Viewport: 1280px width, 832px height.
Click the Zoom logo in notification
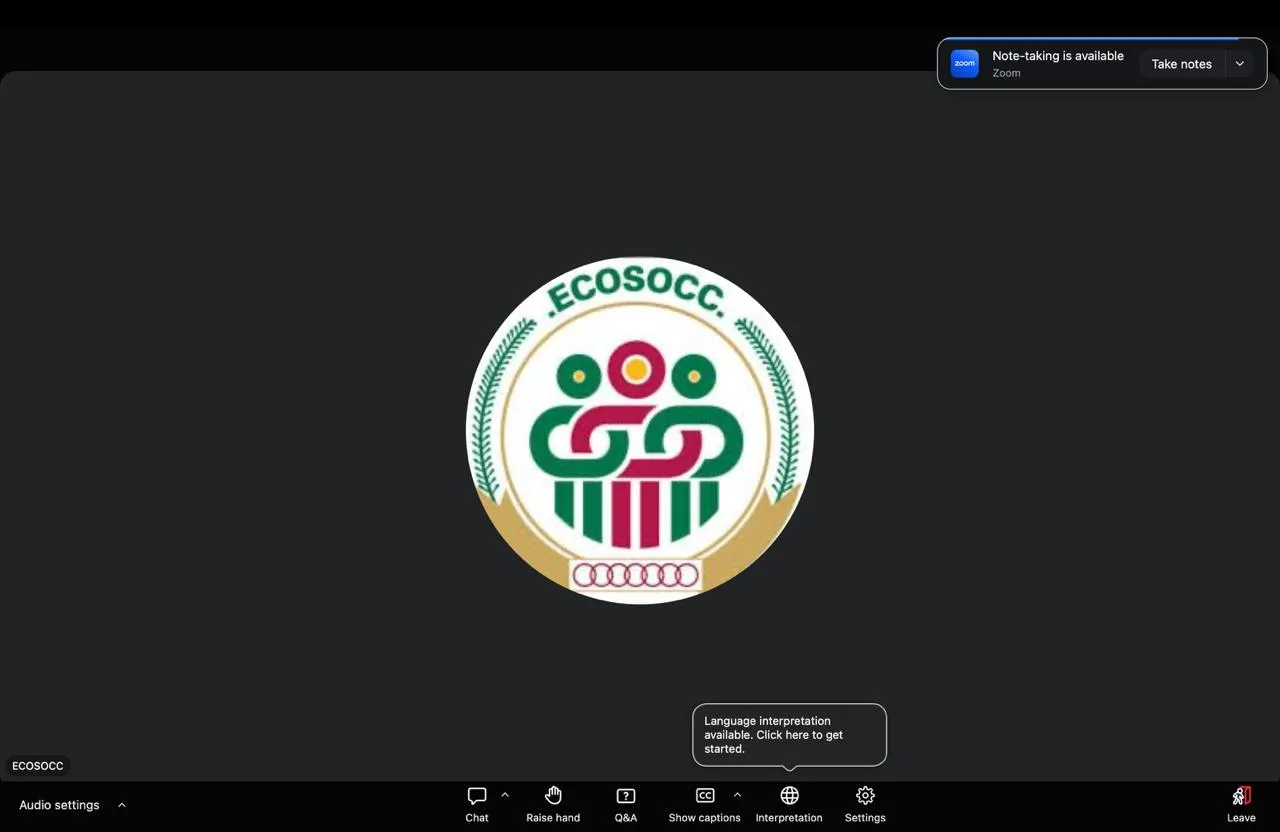pyautogui.click(x=965, y=63)
